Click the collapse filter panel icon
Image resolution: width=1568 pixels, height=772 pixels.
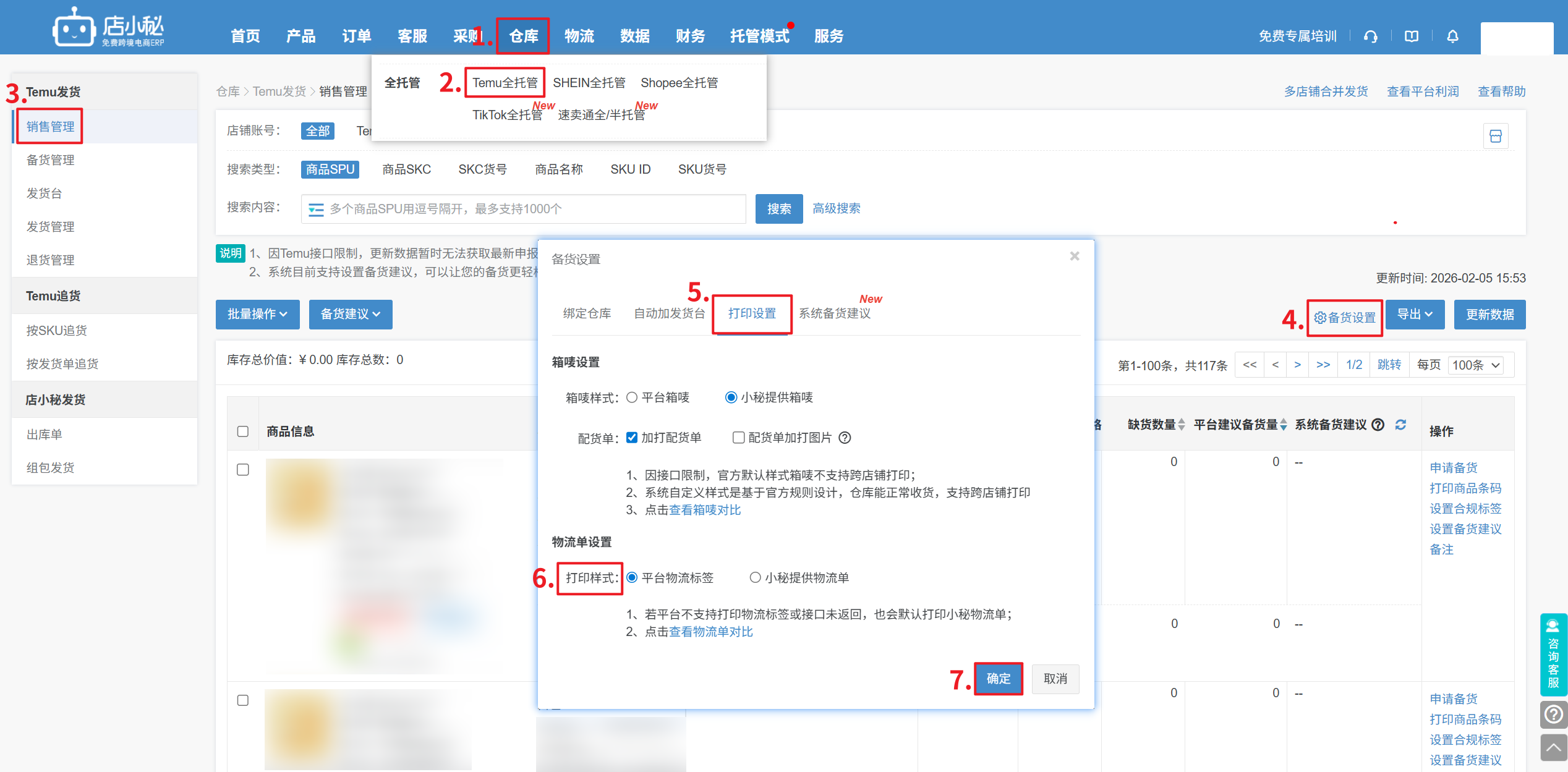(x=1495, y=136)
